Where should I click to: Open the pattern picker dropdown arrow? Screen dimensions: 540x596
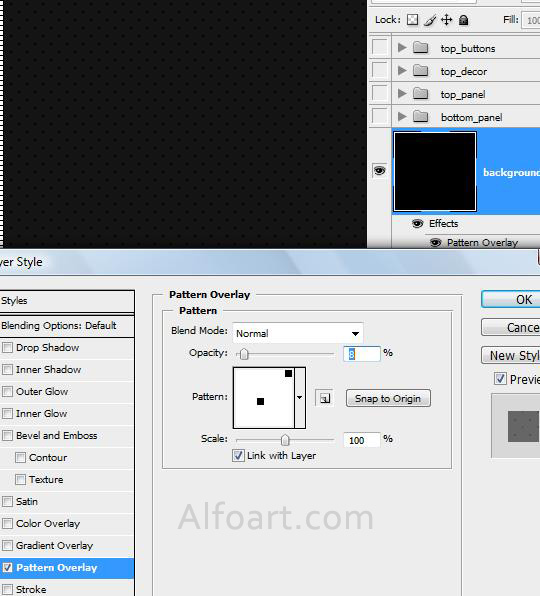coord(300,398)
